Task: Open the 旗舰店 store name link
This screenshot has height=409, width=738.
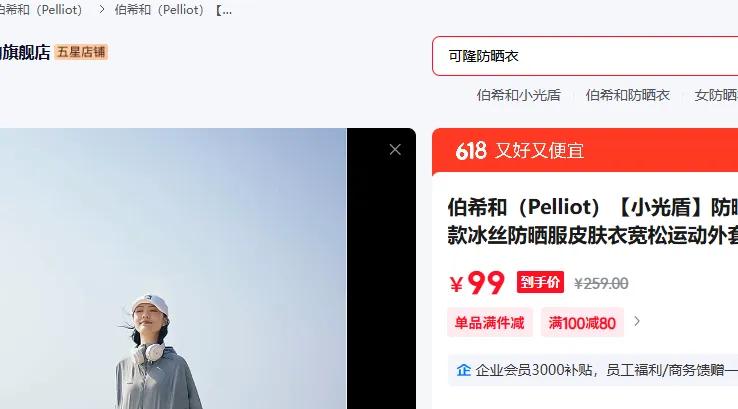Action: (x=25, y=52)
